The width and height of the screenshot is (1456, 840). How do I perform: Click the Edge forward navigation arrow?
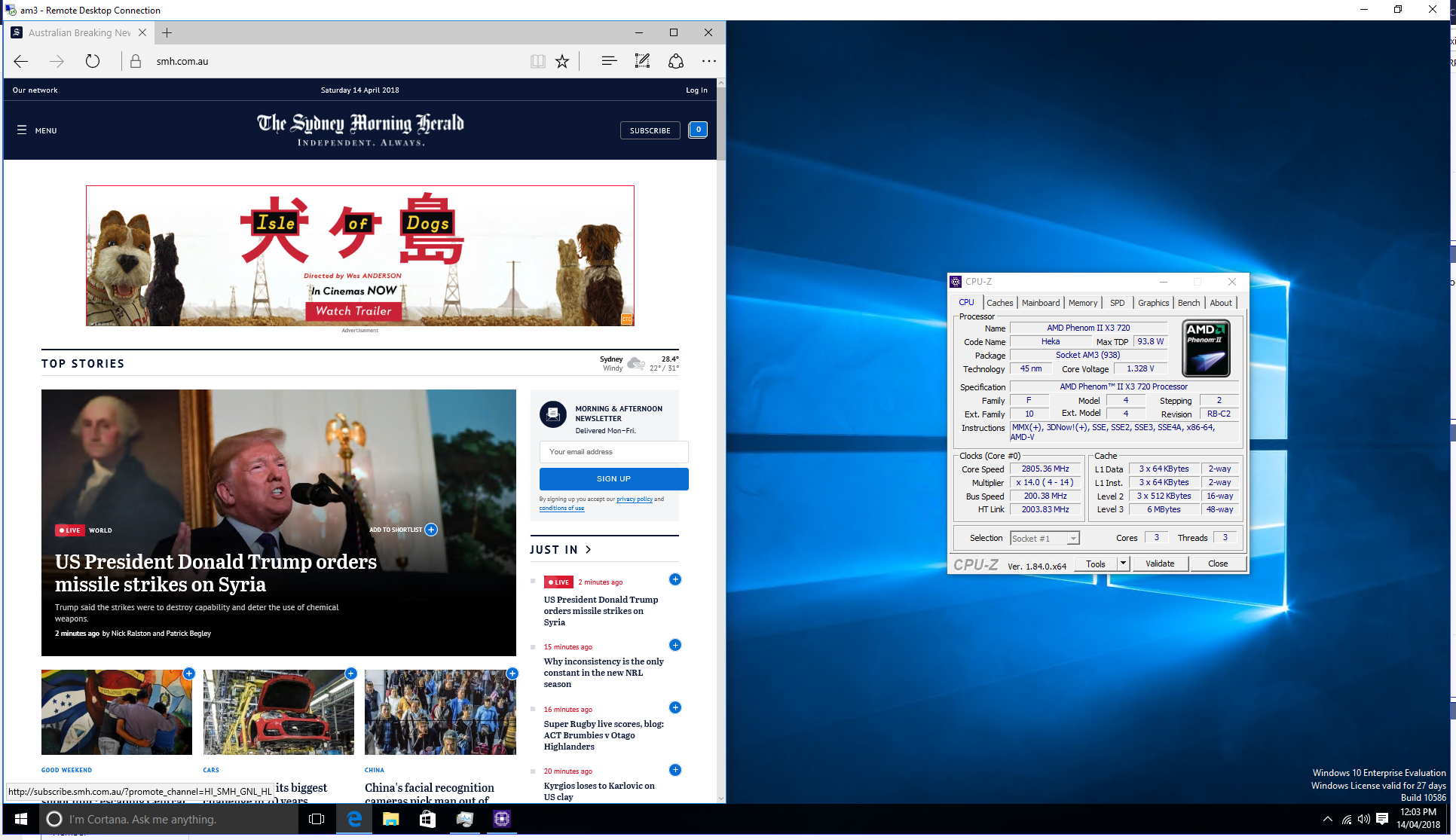coord(57,61)
